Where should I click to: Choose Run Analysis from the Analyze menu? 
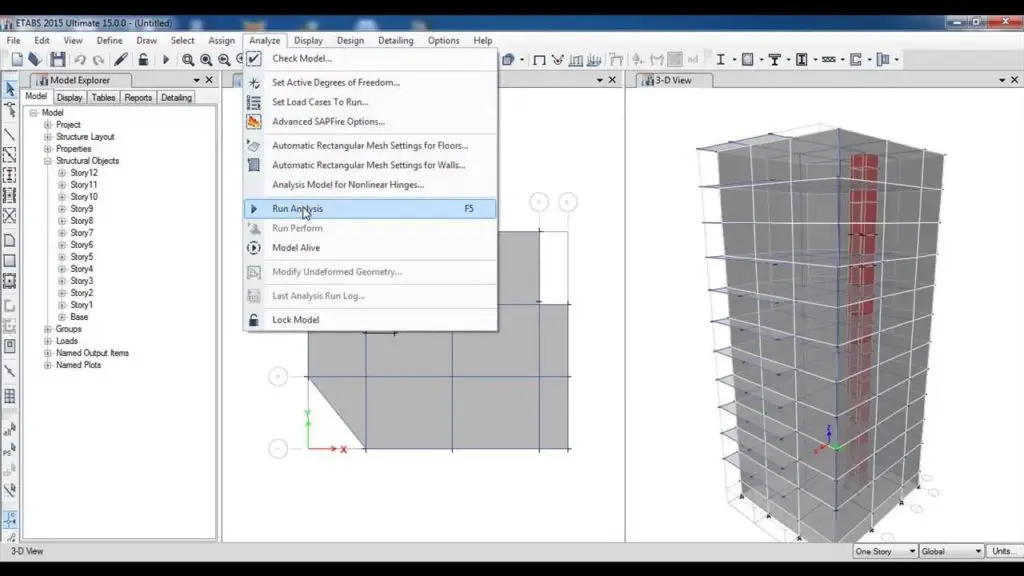pos(297,209)
